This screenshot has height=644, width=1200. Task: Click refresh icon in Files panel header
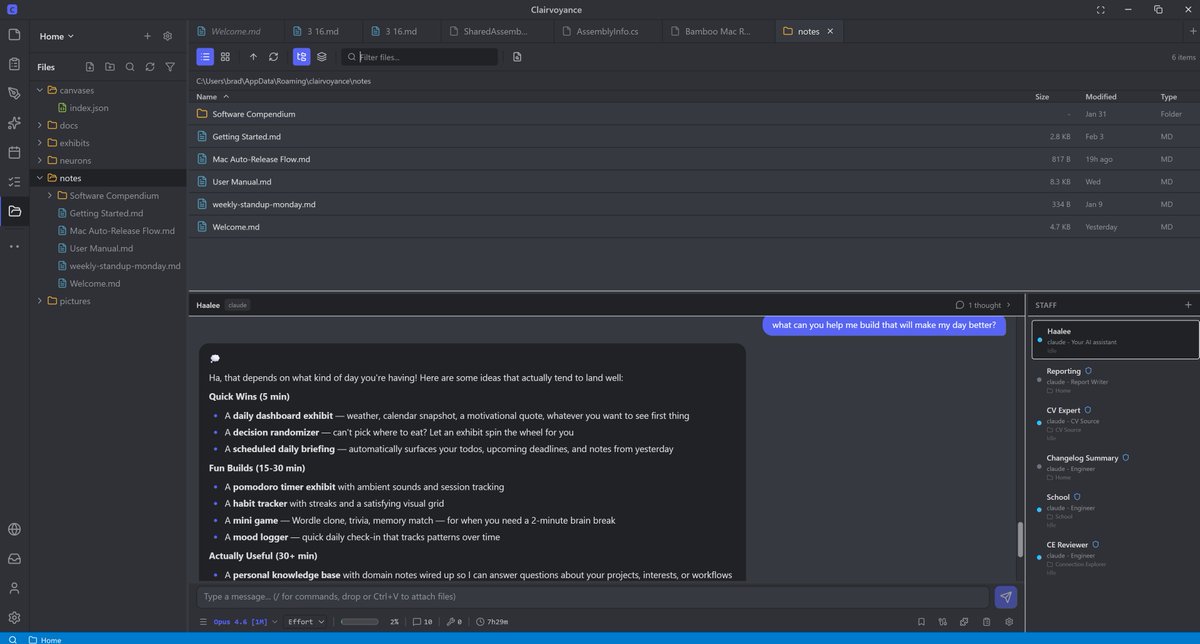coord(150,67)
